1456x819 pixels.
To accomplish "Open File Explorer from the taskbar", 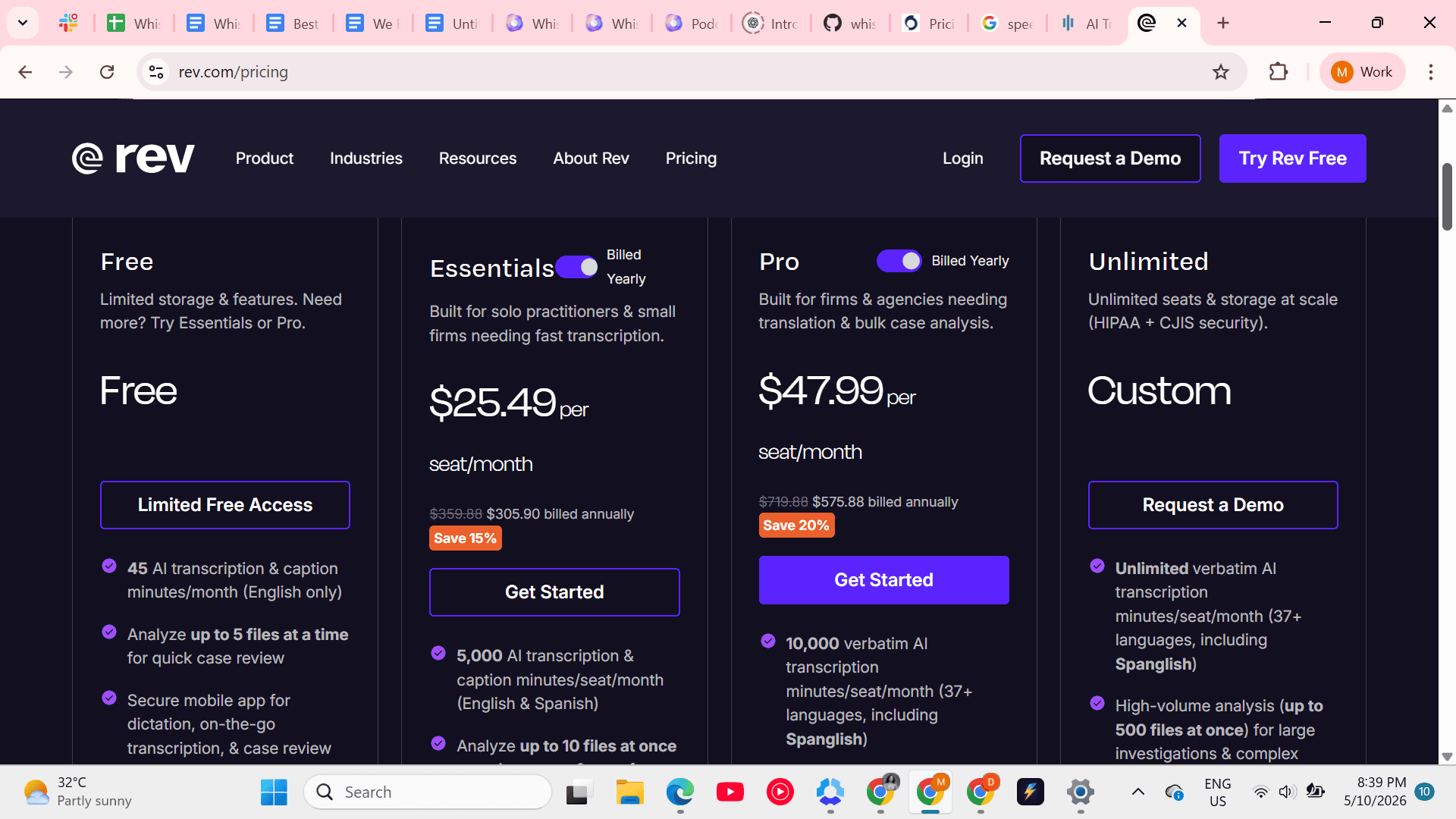I will [629, 792].
